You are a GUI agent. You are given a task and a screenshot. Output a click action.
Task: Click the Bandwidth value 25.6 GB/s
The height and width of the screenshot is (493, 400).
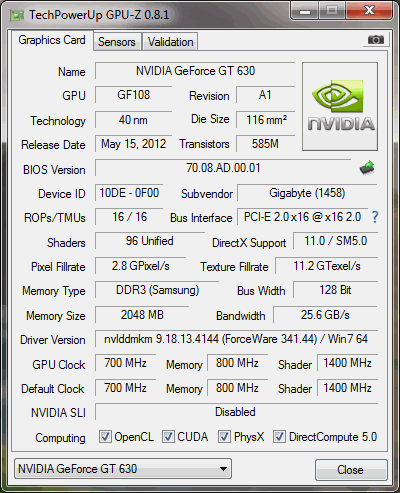(x=325, y=315)
